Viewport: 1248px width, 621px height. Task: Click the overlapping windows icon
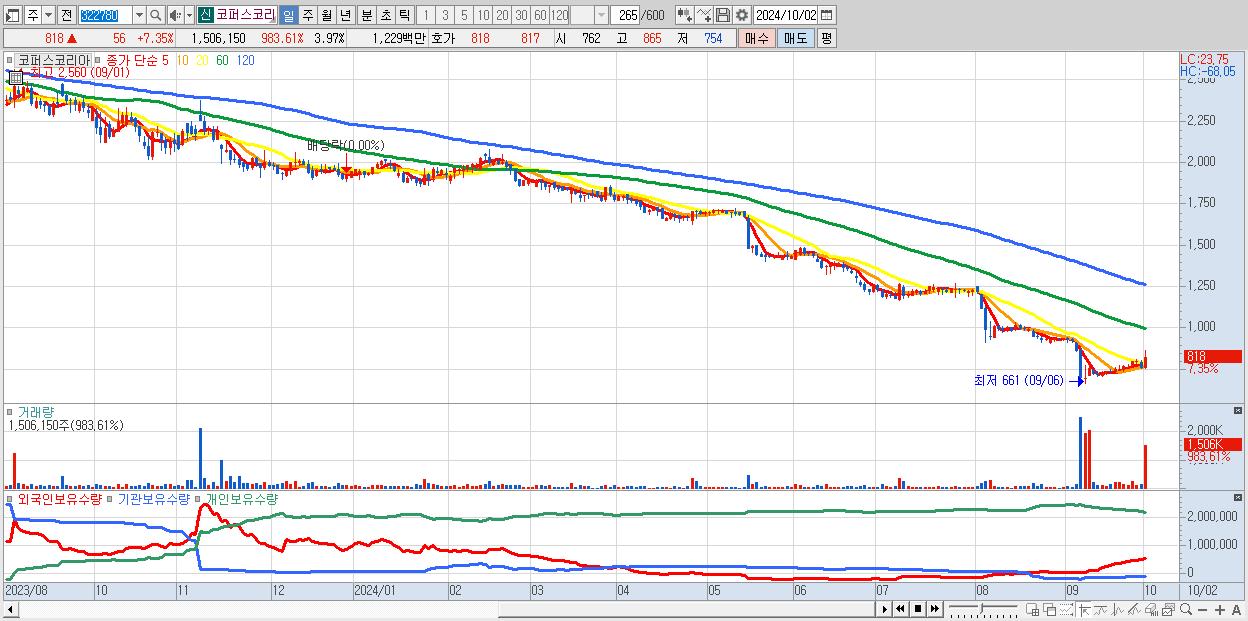click(x=1050, y=609)
